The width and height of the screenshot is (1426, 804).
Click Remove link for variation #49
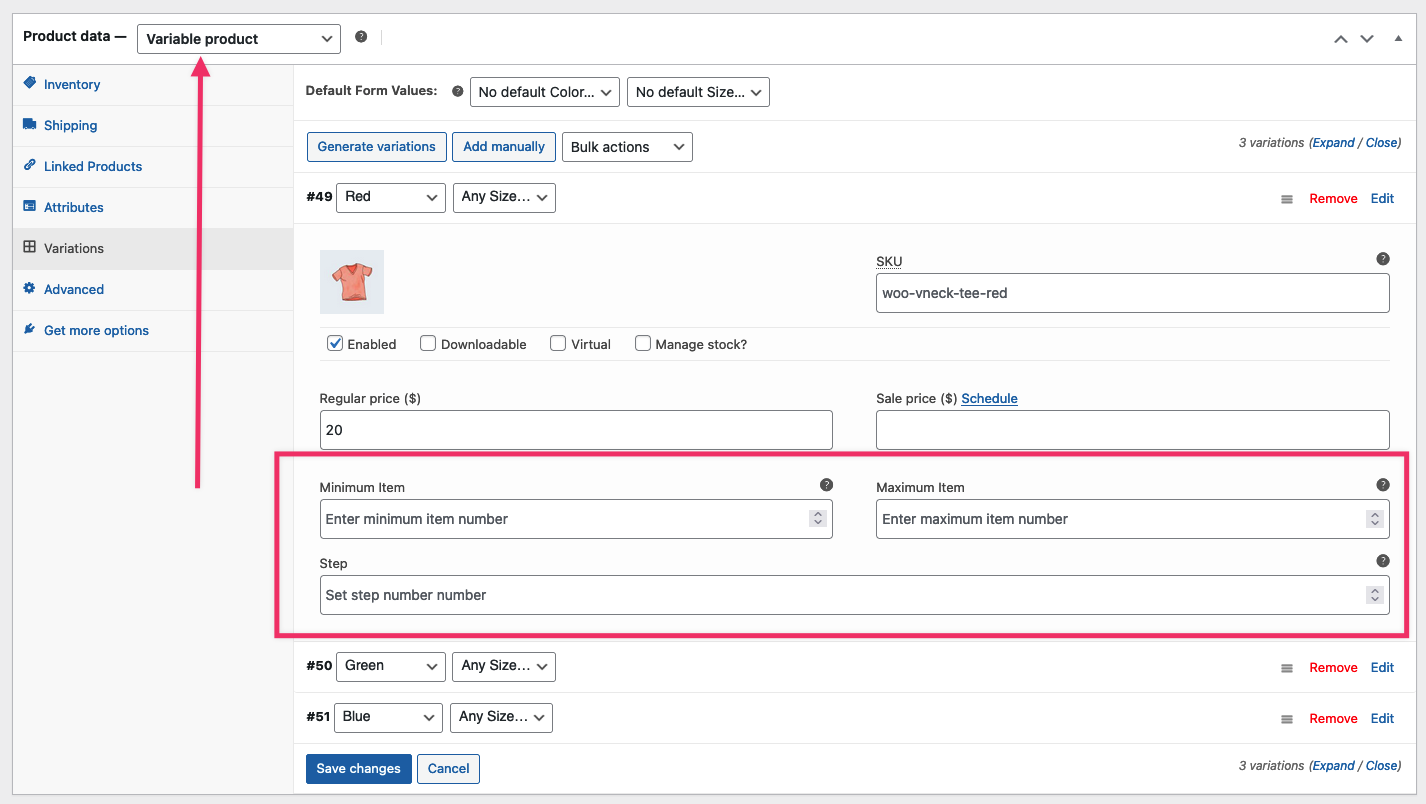1333,199
